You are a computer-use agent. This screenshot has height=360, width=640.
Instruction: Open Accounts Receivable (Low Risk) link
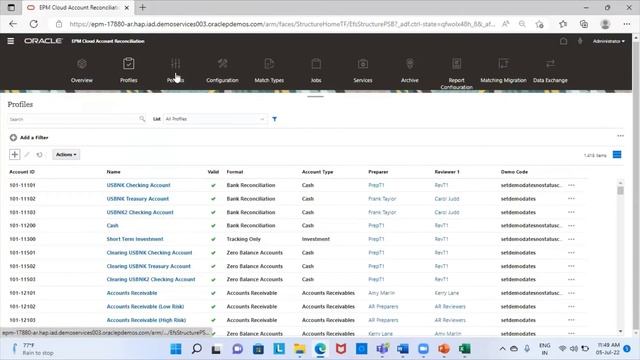[145, 307]
